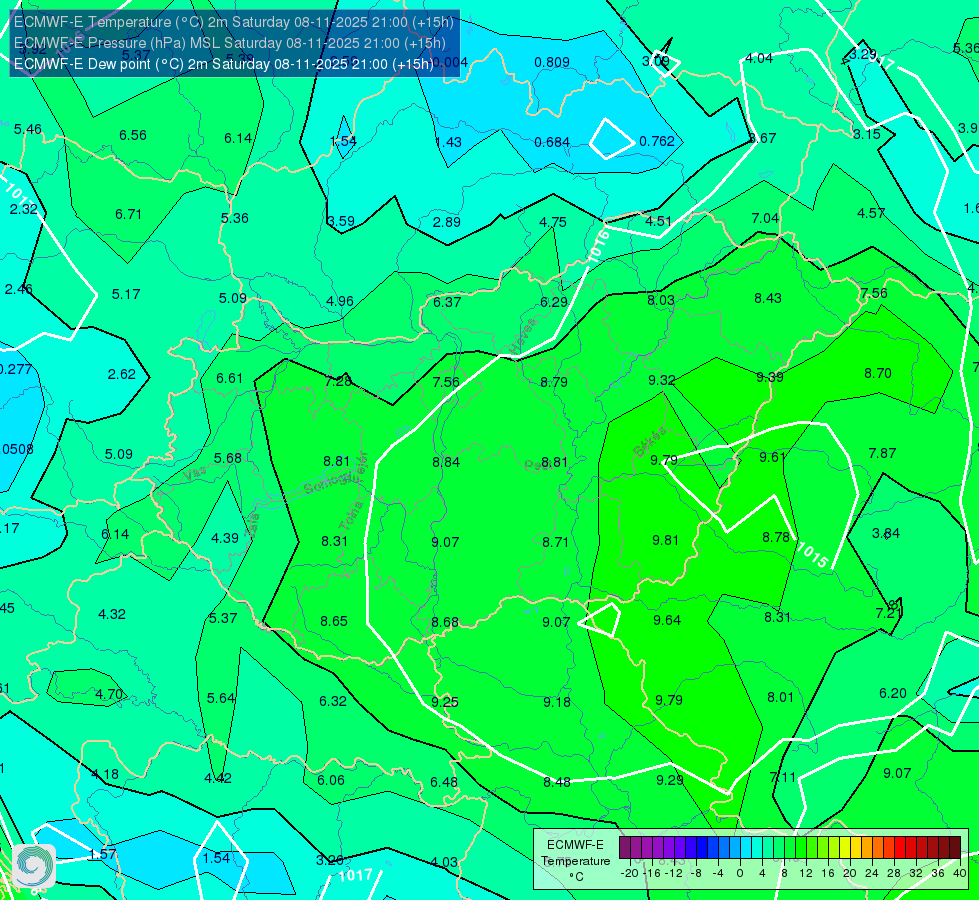Screen dimensions: 979x900
Task: Click the 7.04 temperature value
Action: [x=765, y=219]
